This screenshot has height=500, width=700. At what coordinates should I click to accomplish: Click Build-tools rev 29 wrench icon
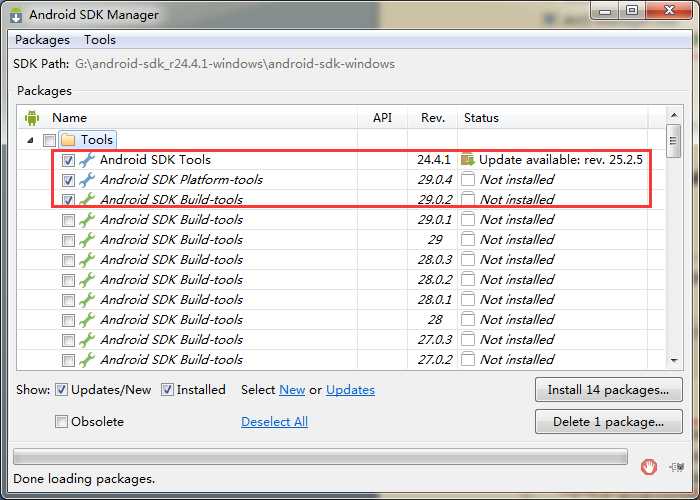click(87, 240)
